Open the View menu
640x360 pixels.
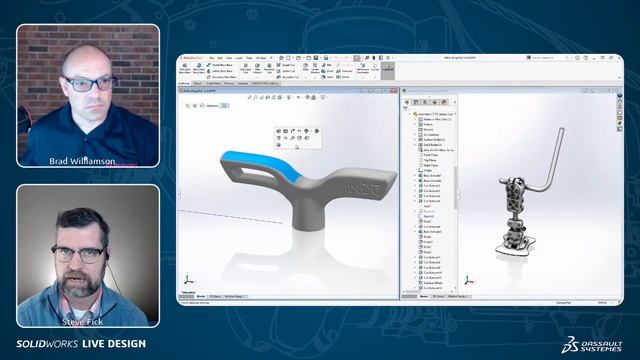[229, 58]
